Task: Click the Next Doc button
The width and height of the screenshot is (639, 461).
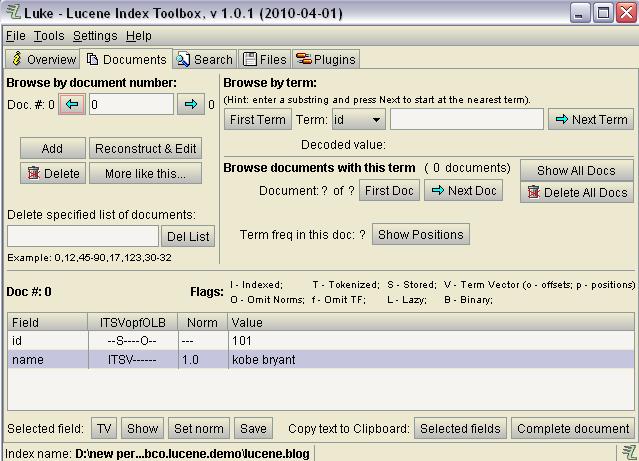Action: pyautogui.click(x=463, y=190)
